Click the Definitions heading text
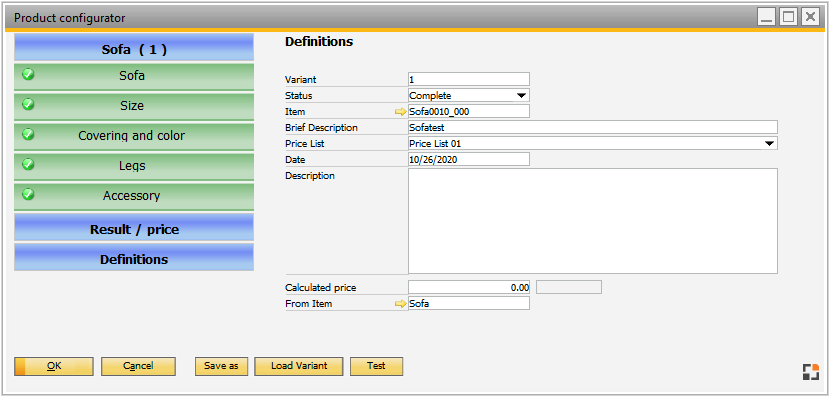This screenshot has width=832, height=399. (x=319, y=41)
